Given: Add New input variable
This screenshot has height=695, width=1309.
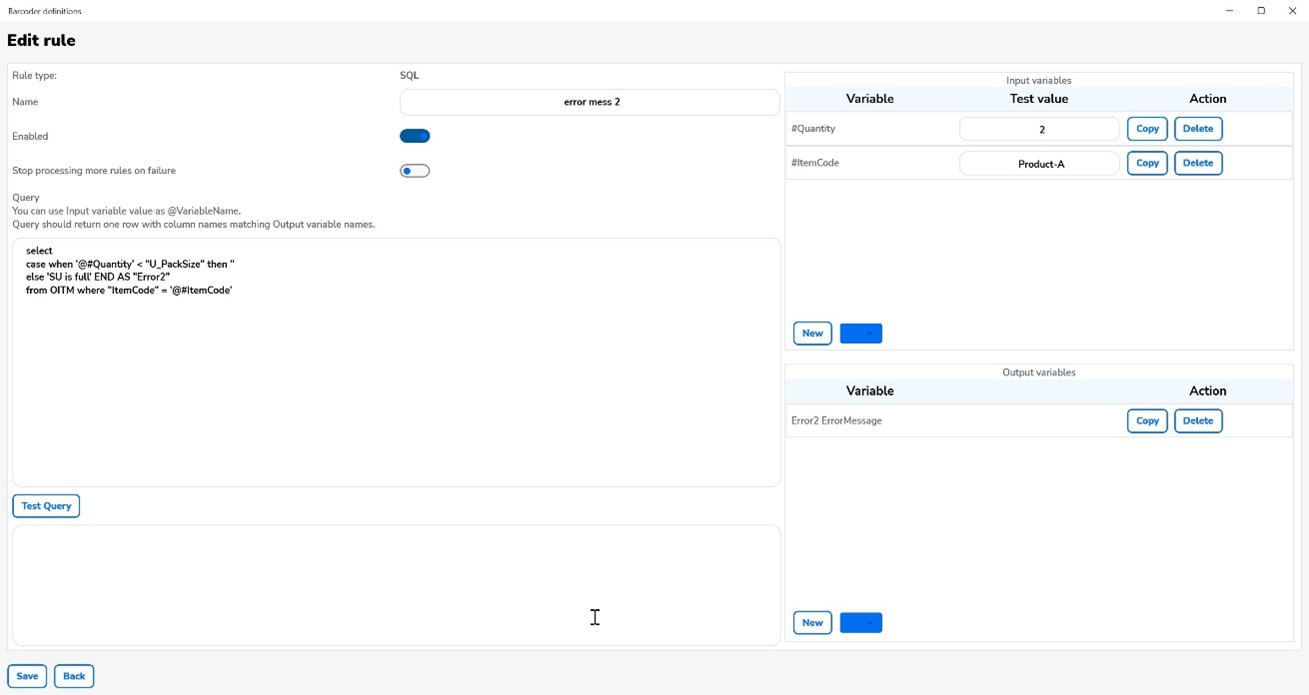Looking at the screenshot, I should pyautogui.click(x=812, y=333).
